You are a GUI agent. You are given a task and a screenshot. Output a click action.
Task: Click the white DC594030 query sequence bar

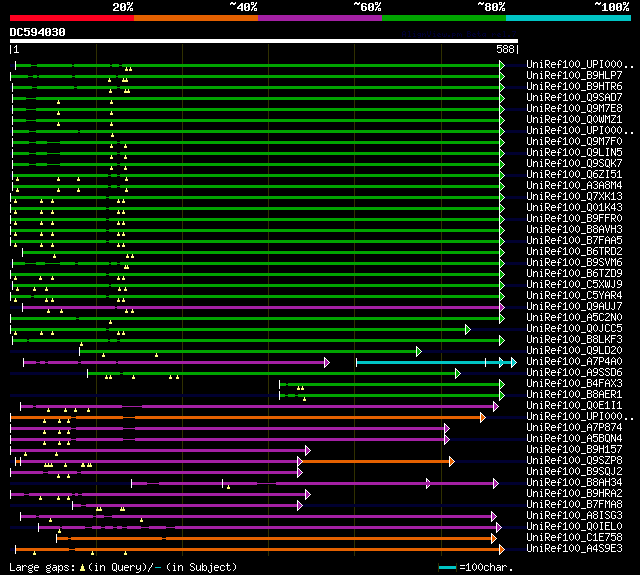[264, 41]
